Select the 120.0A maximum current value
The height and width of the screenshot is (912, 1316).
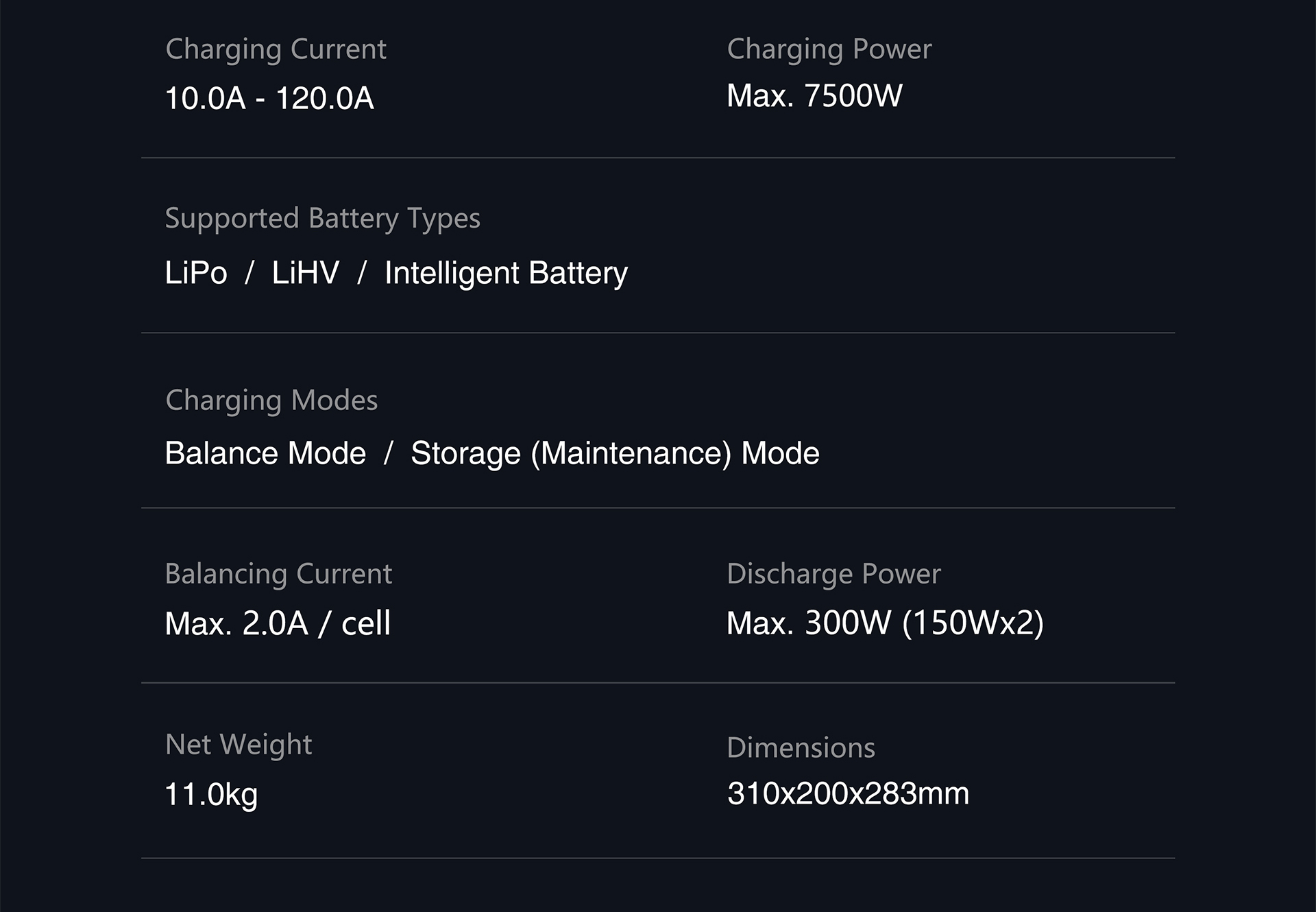[324, 98]
